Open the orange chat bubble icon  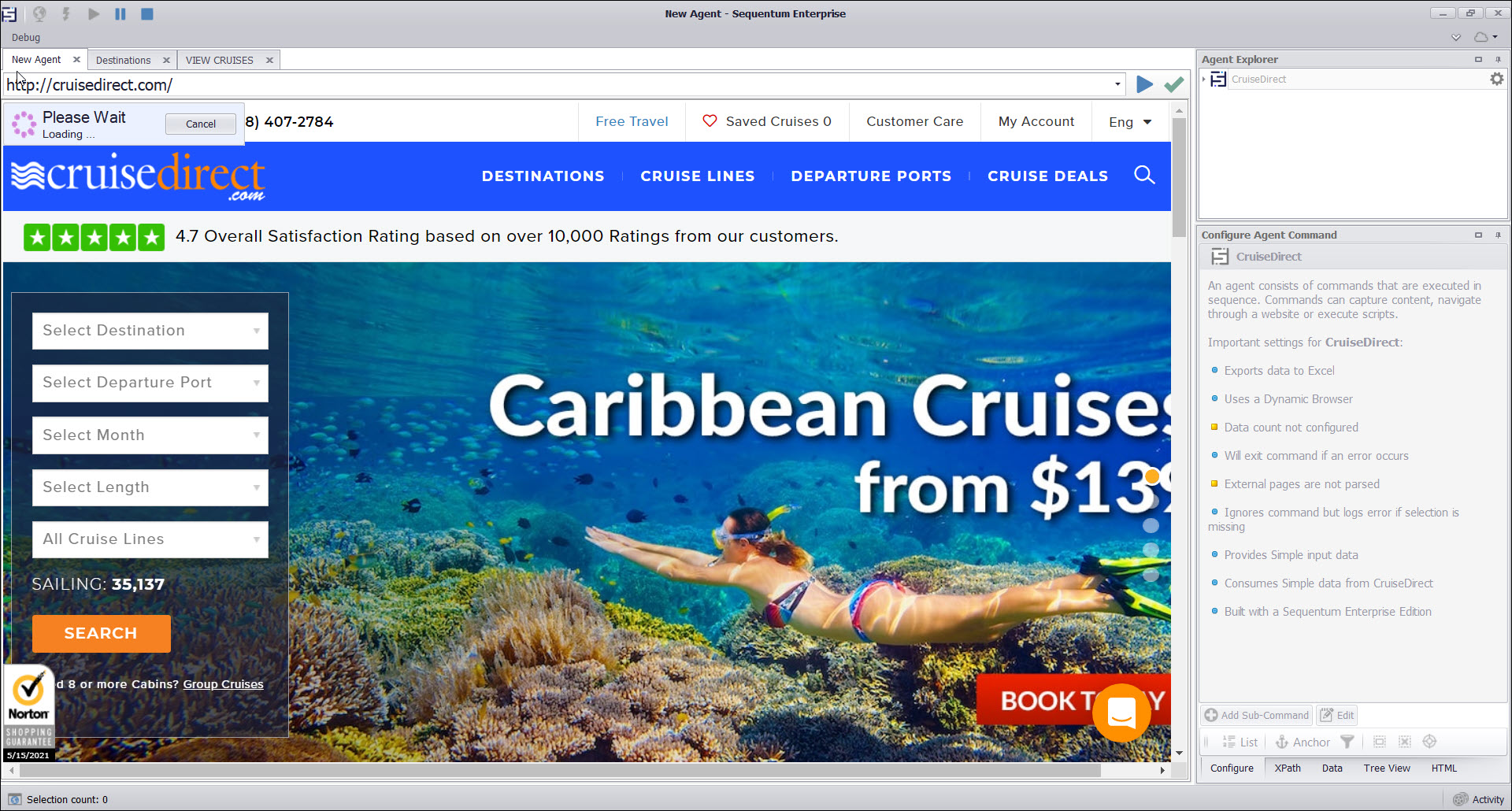(1121, 713)
